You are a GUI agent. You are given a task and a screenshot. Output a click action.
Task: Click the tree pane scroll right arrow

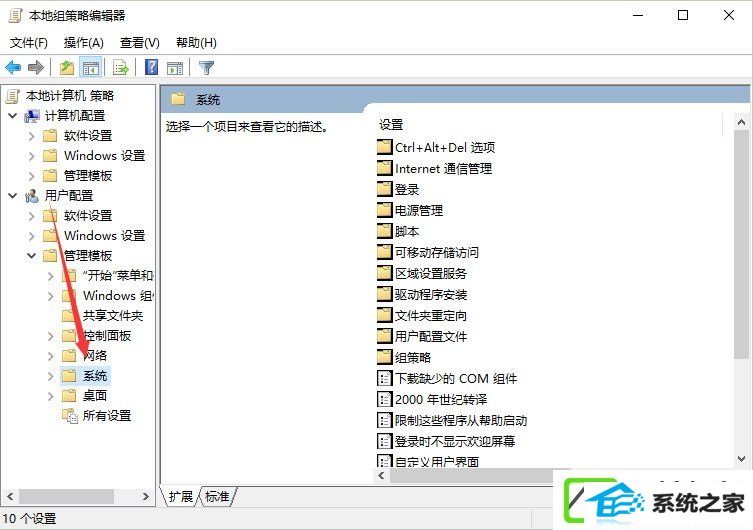pyautogui.click(x=146, y=496)
